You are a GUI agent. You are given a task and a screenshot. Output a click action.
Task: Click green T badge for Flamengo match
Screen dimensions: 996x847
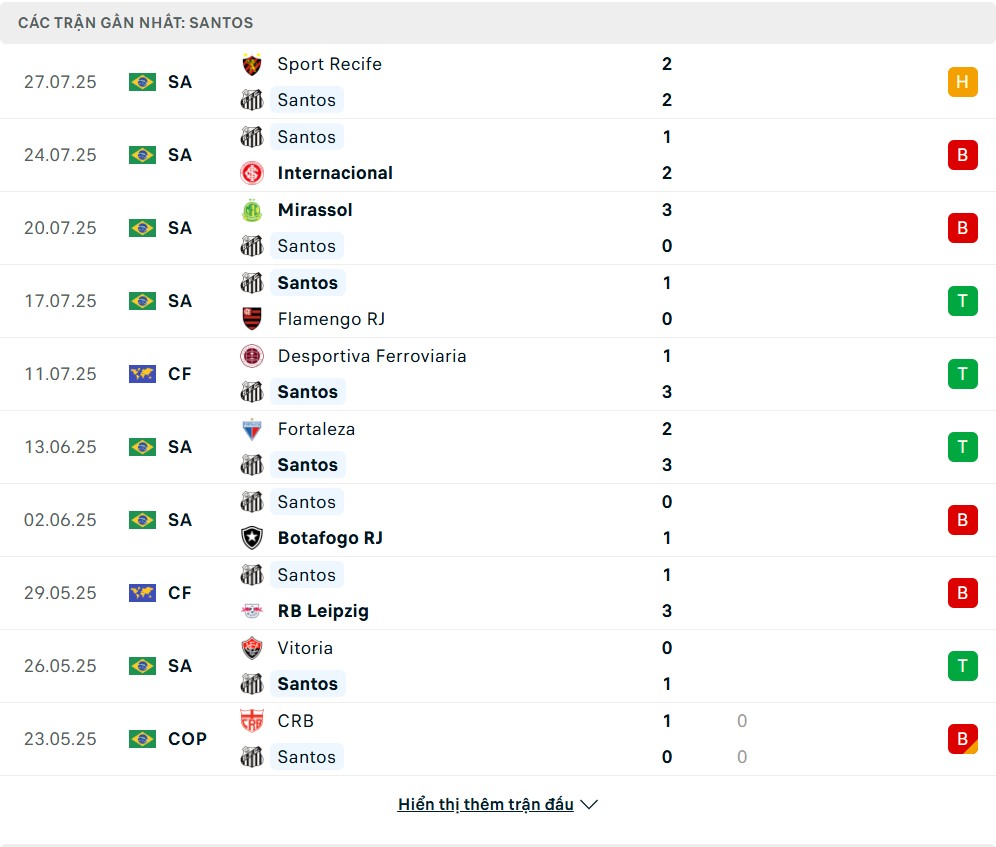point(962,301)
